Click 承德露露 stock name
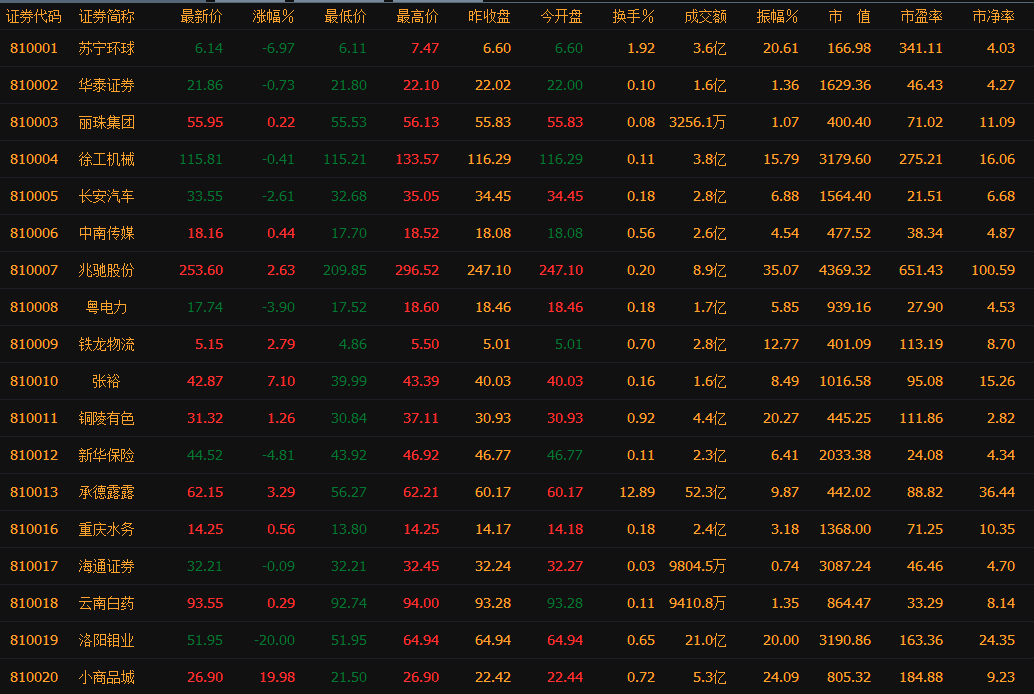The image size is (1034, 694). click(106, 492)
